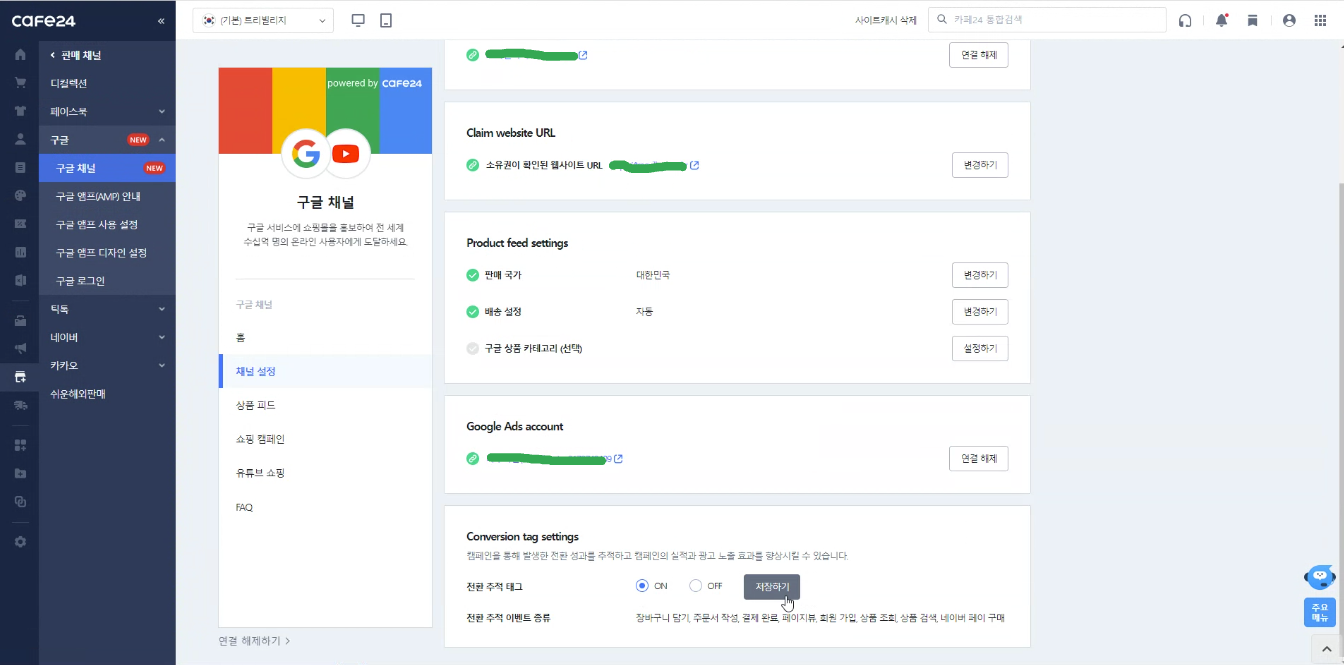The image size is (1344, 665).
Task: Click 변경하기 for 배송 설정
Action: 980,312
